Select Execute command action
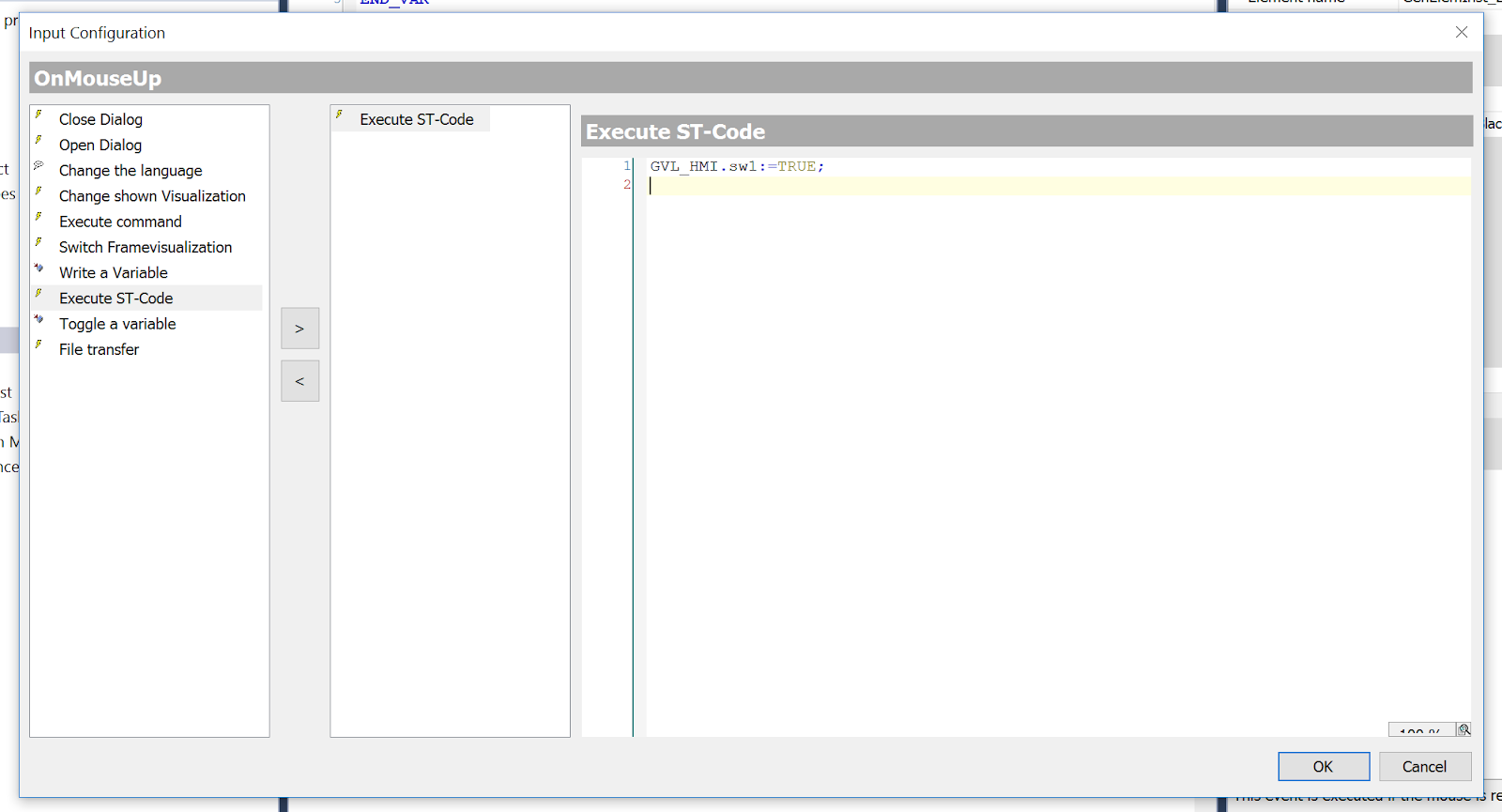Viewport: 1502px width, 812px height. click(120, 222)
